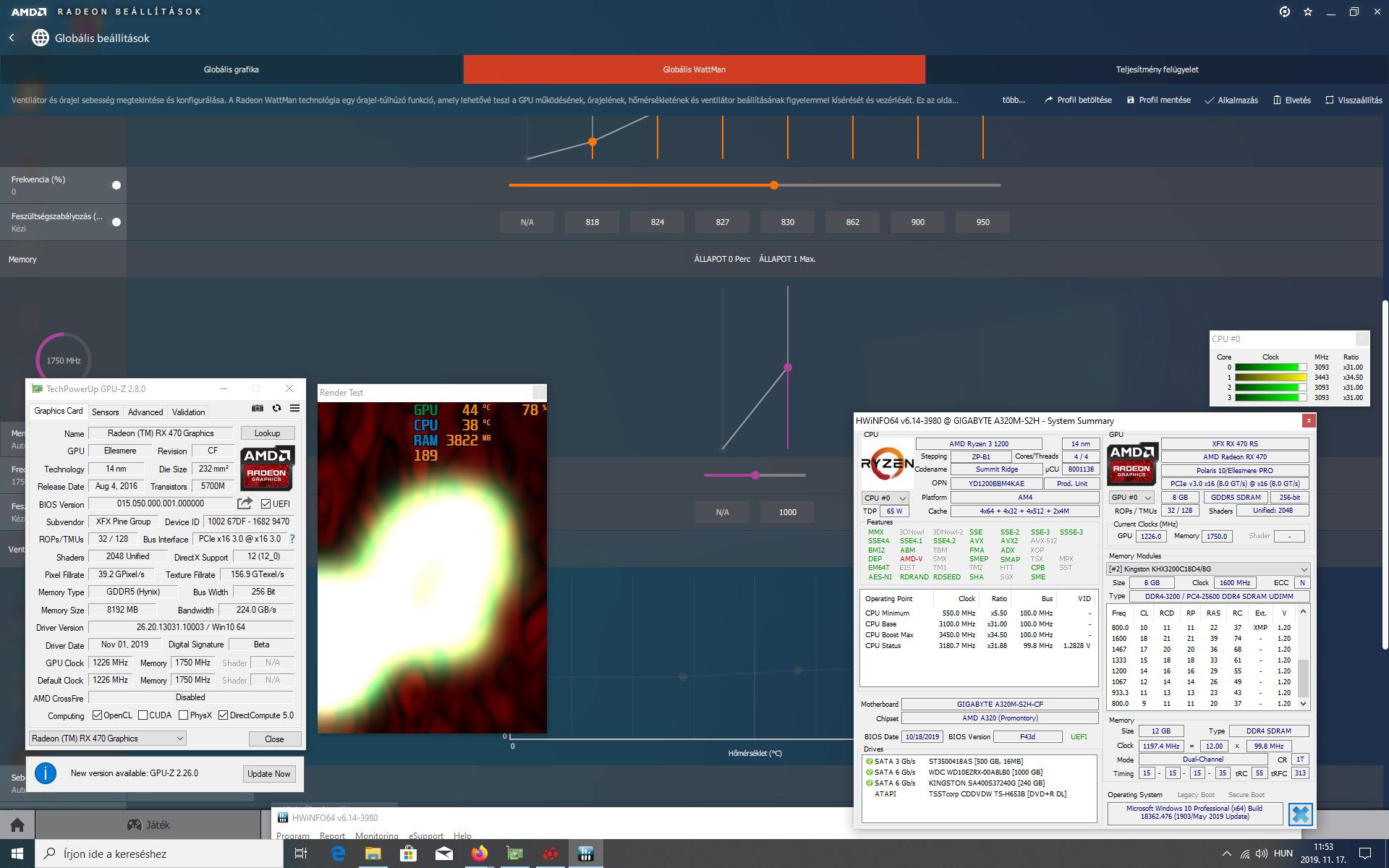Toggle the CUDA checkbox in GPU-Z

pyautogui.click(x=143, y=715)
